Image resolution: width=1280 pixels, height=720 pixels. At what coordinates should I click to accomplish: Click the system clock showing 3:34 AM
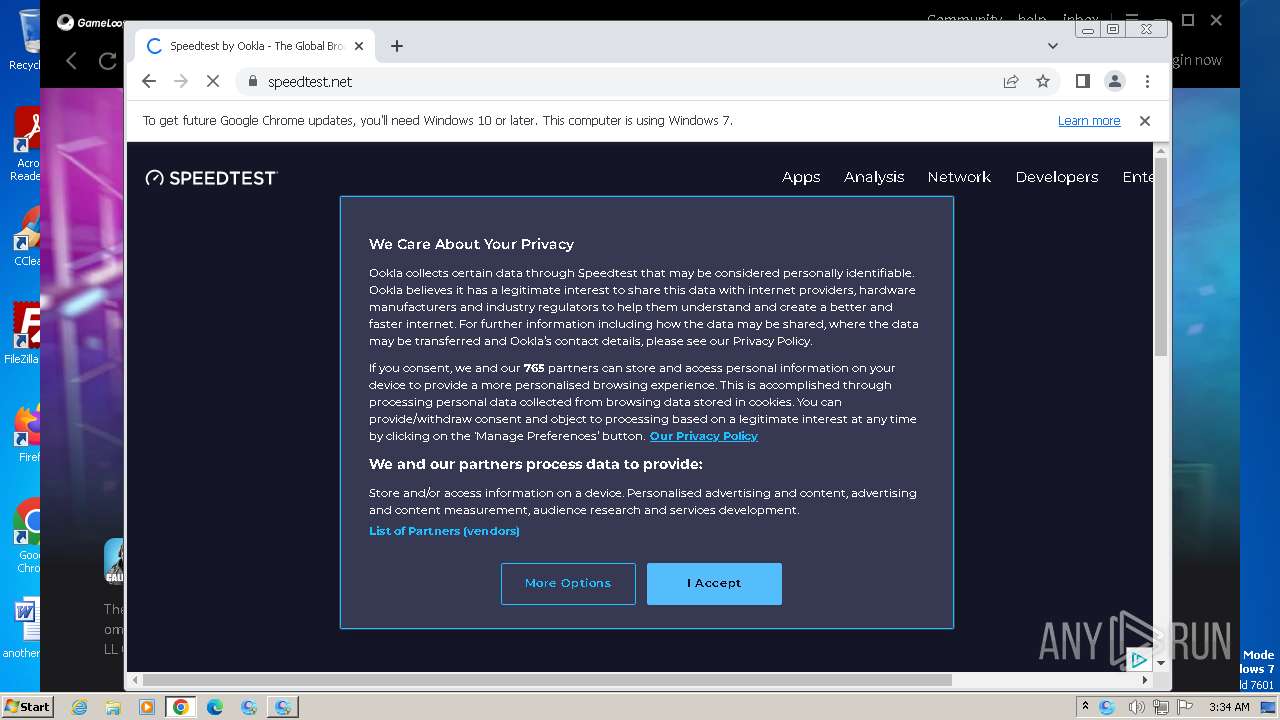(1229, 707)
